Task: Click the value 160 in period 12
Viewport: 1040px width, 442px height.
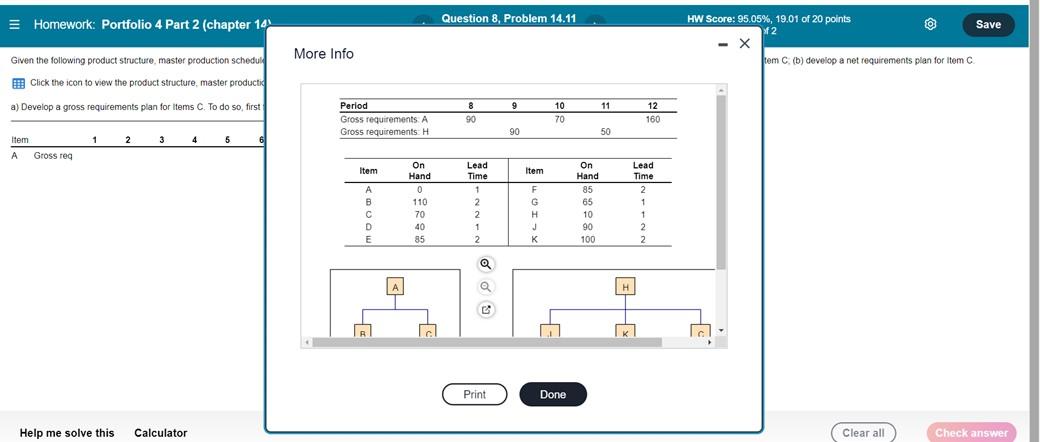Action: point(653,119)
